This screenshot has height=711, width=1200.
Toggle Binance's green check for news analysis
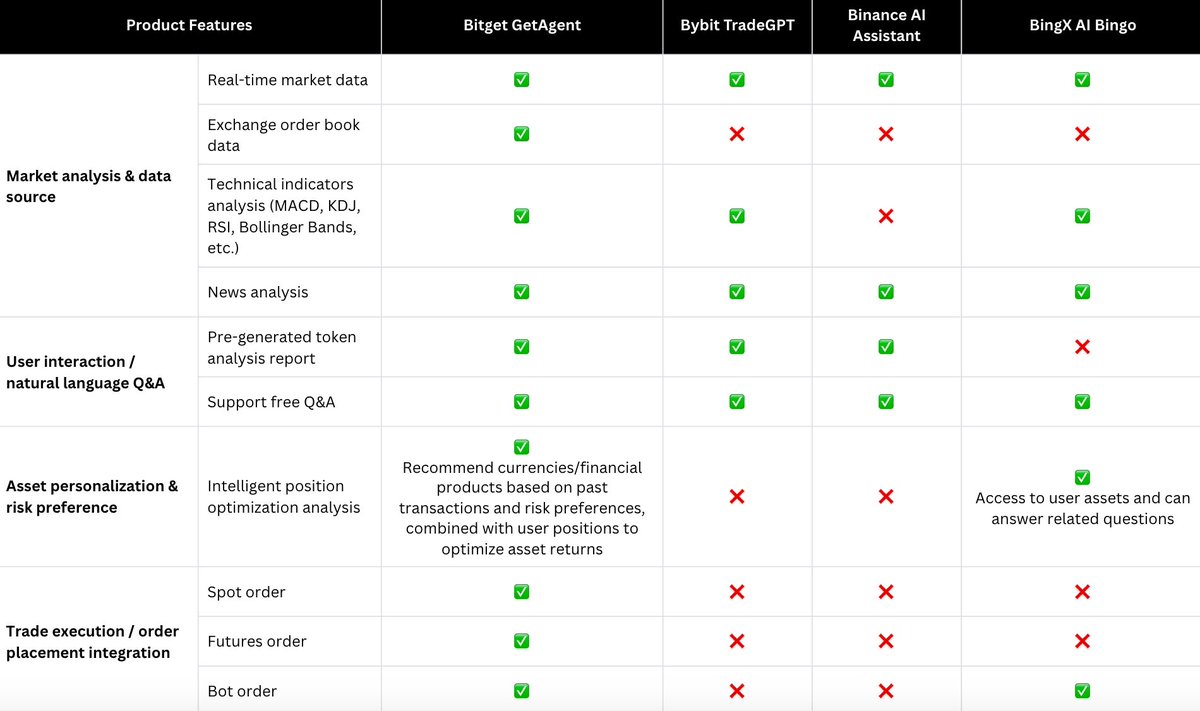coord(885,292)
